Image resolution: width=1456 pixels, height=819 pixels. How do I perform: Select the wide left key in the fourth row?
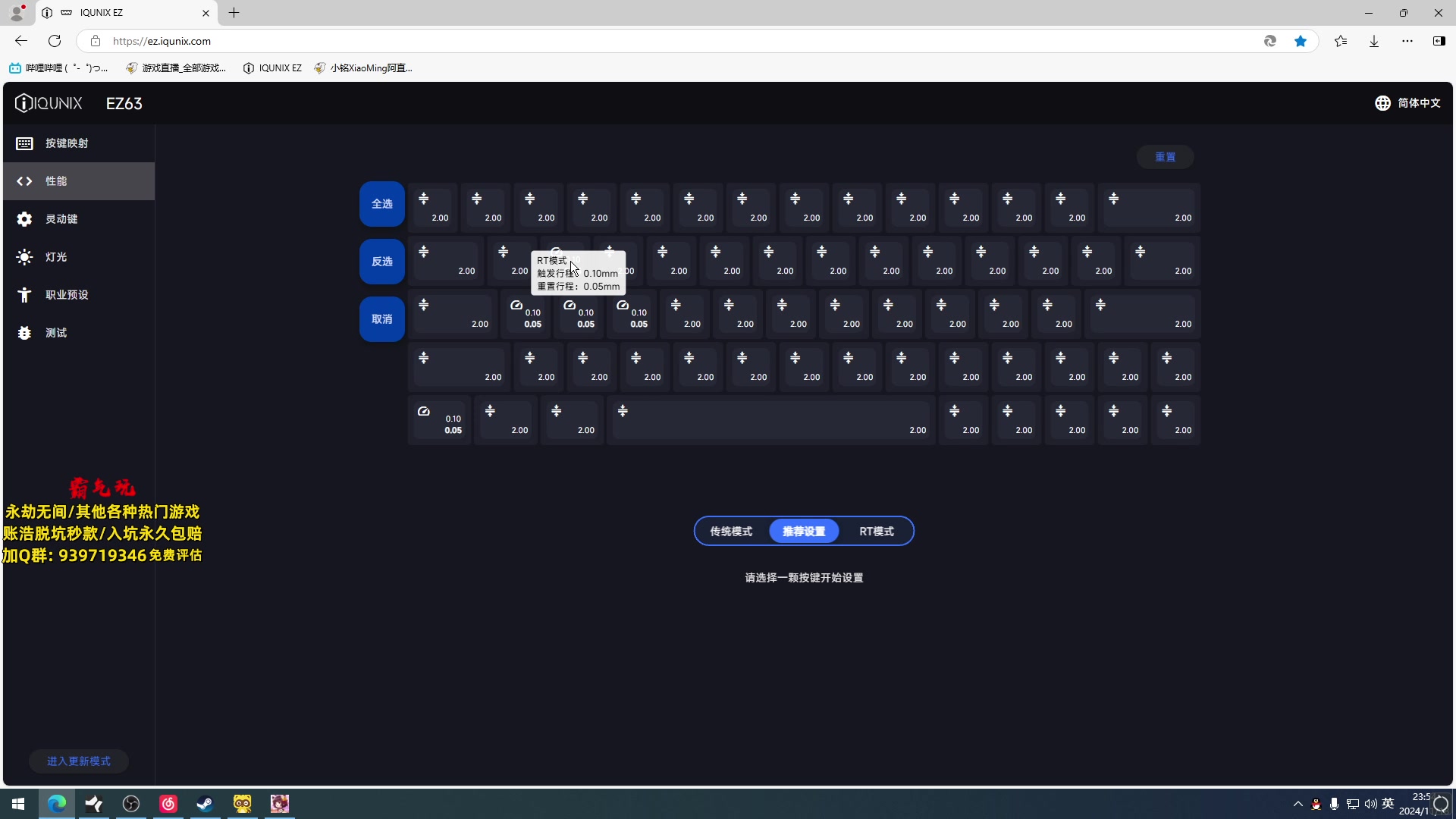click(460, 367)
